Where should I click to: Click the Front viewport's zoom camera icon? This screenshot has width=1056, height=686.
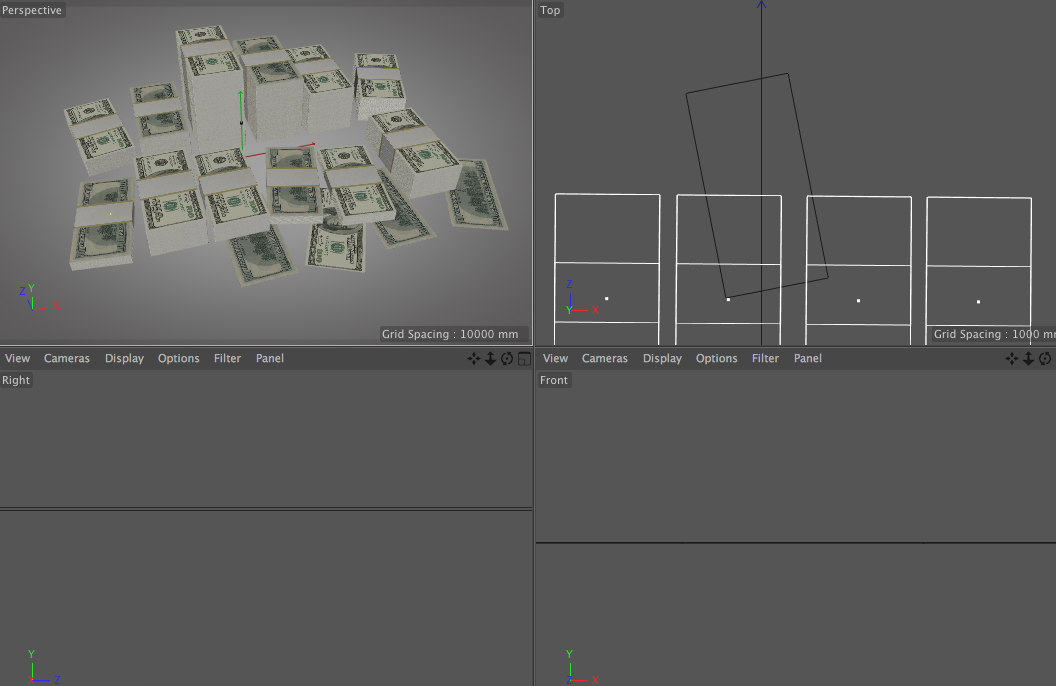pos(1028,359)
